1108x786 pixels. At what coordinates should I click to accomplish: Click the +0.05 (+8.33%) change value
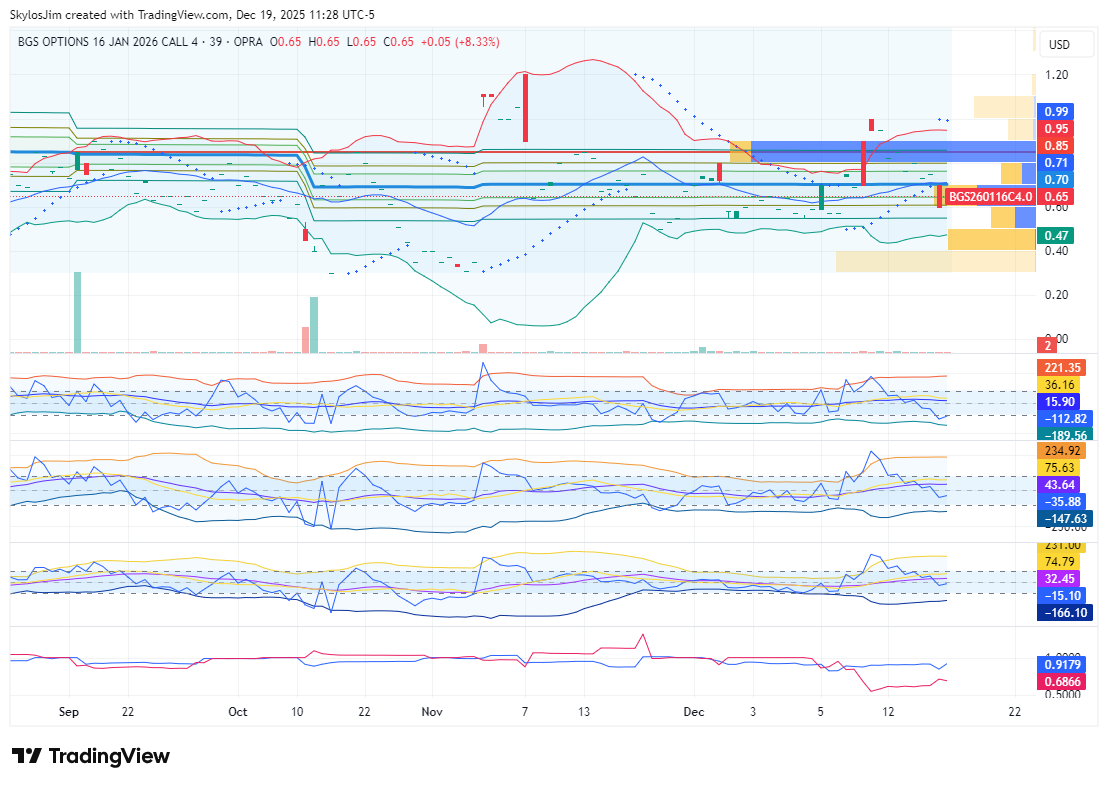tap(460, 42)
